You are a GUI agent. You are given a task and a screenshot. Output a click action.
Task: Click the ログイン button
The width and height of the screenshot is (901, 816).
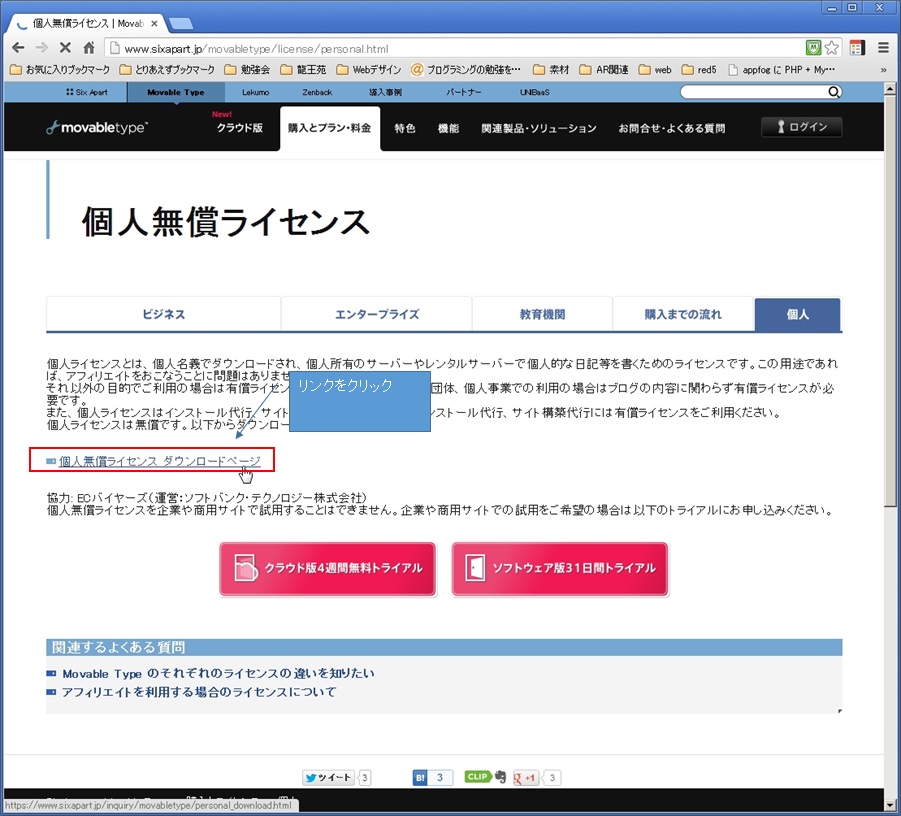[802, 127]
